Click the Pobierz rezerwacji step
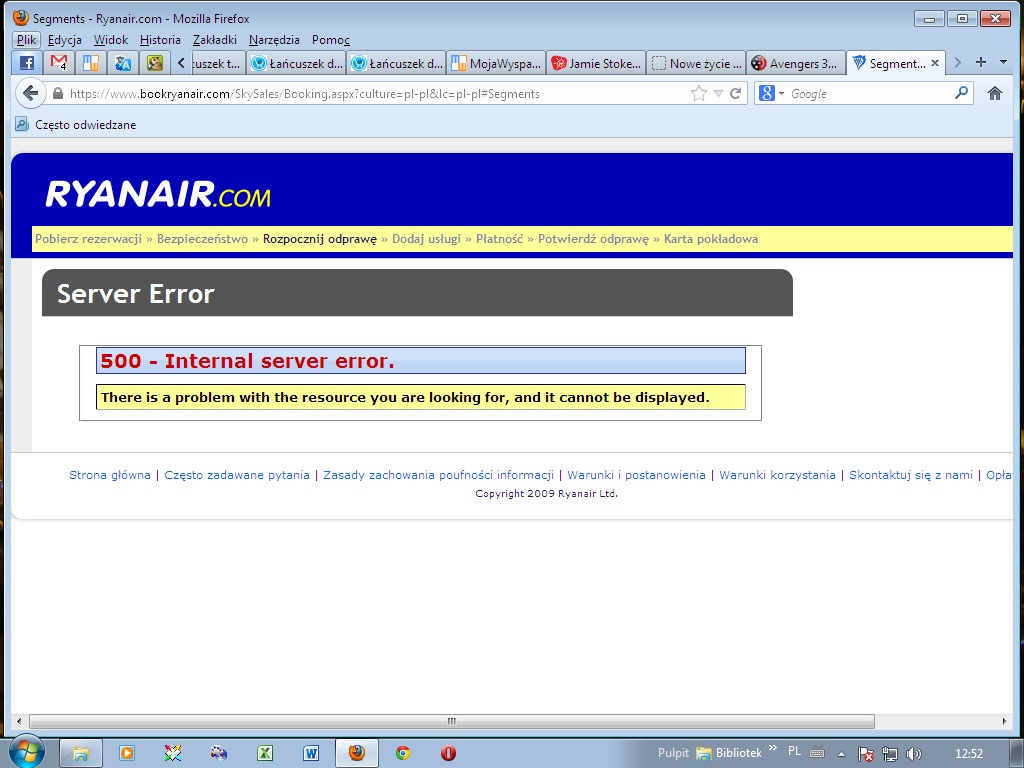 click(88, 239)
